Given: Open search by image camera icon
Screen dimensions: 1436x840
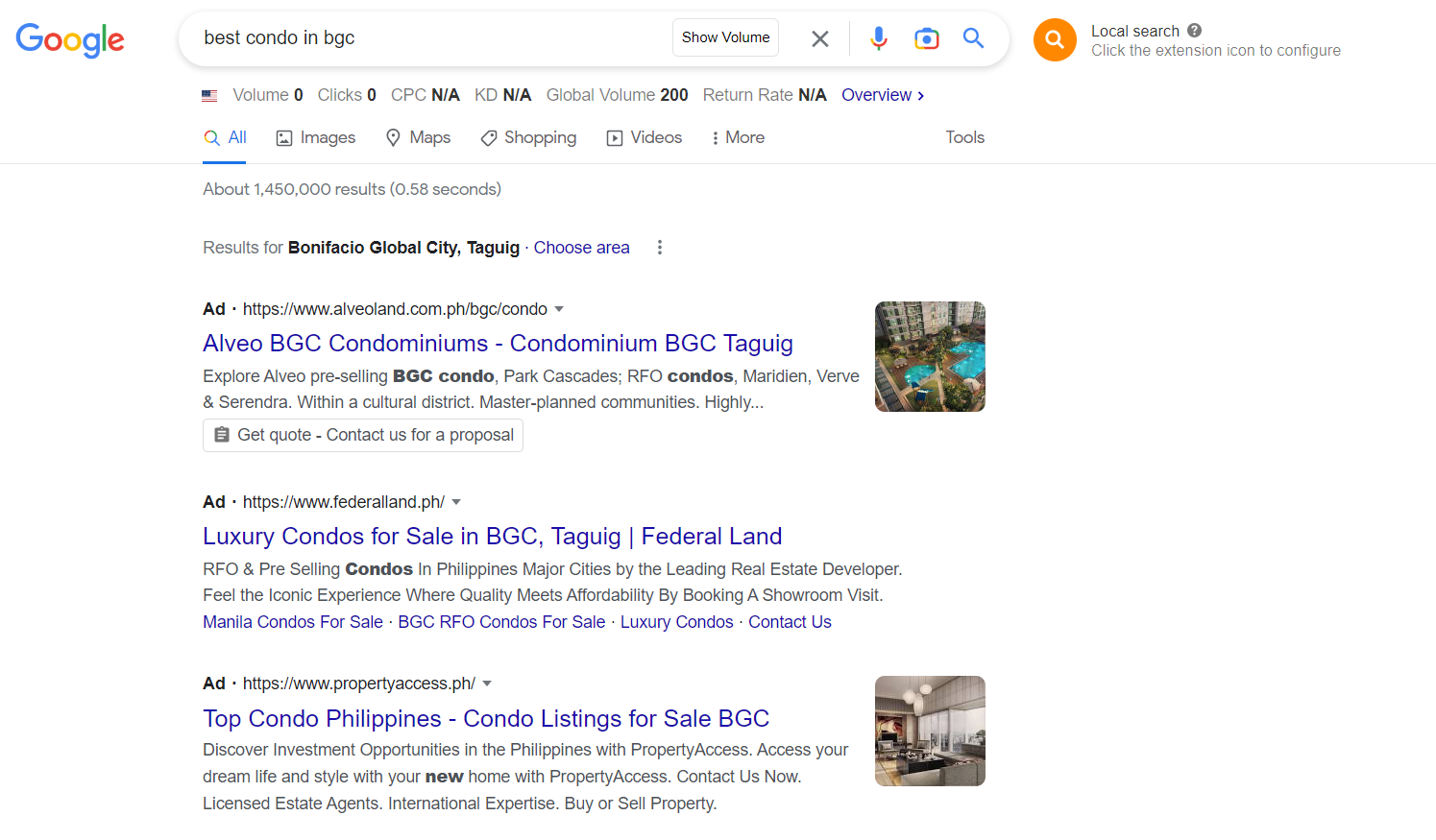Looking at the screenshot, I should coord(926,38).
